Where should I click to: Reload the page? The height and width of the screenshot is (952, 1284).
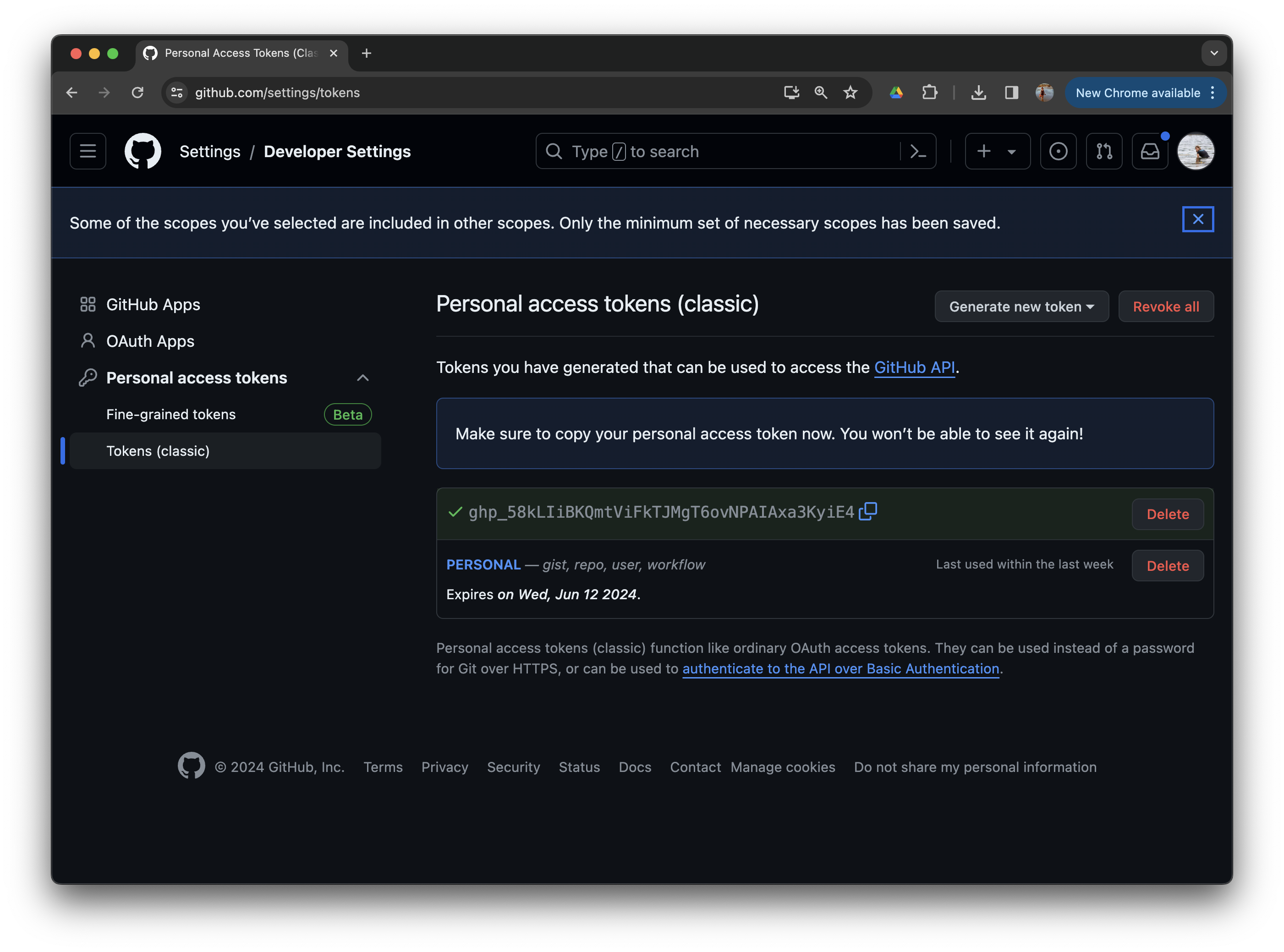[x=137, y=93]
